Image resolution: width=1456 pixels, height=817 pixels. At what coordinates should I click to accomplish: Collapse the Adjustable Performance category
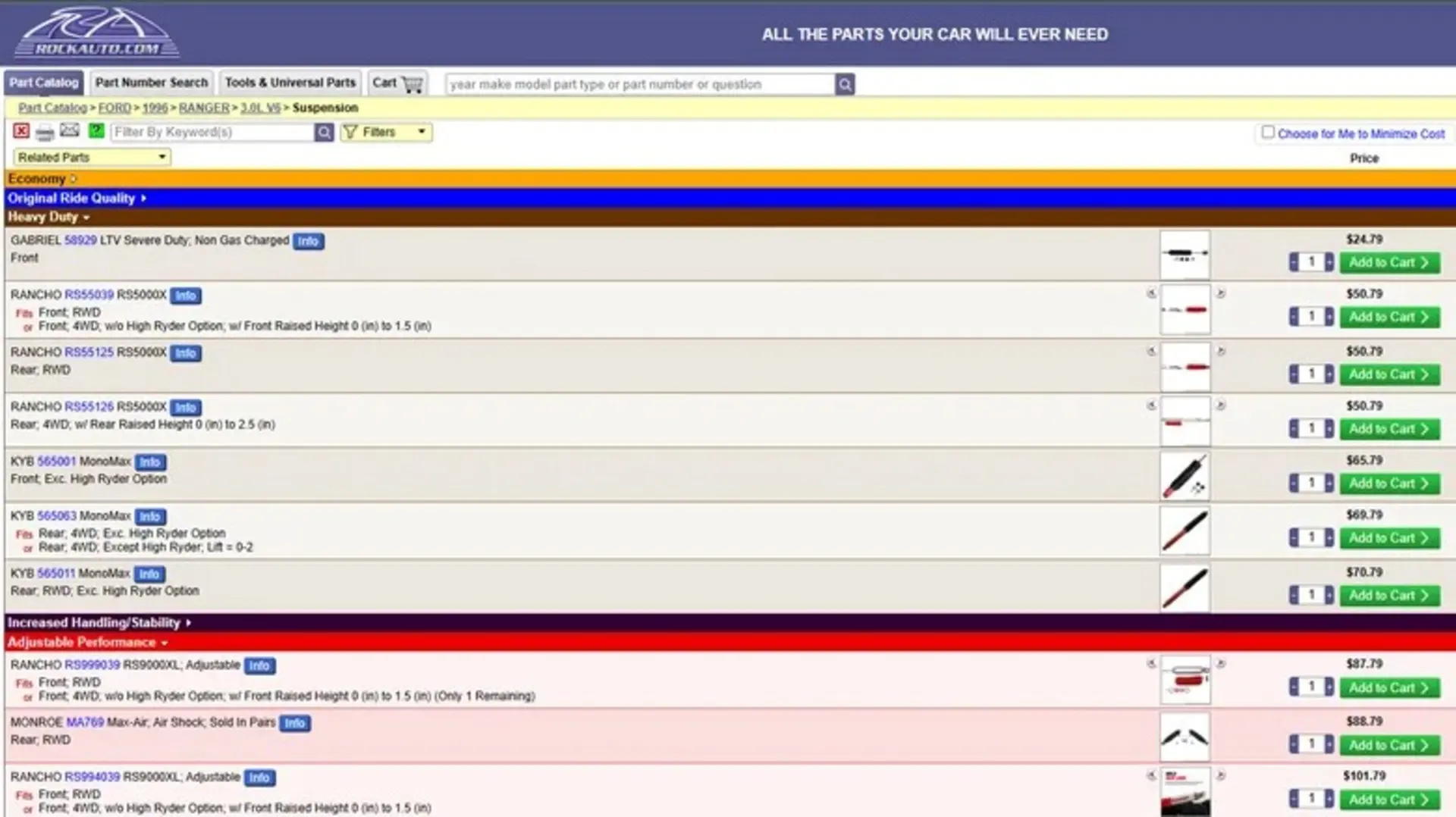pos(88,643)
